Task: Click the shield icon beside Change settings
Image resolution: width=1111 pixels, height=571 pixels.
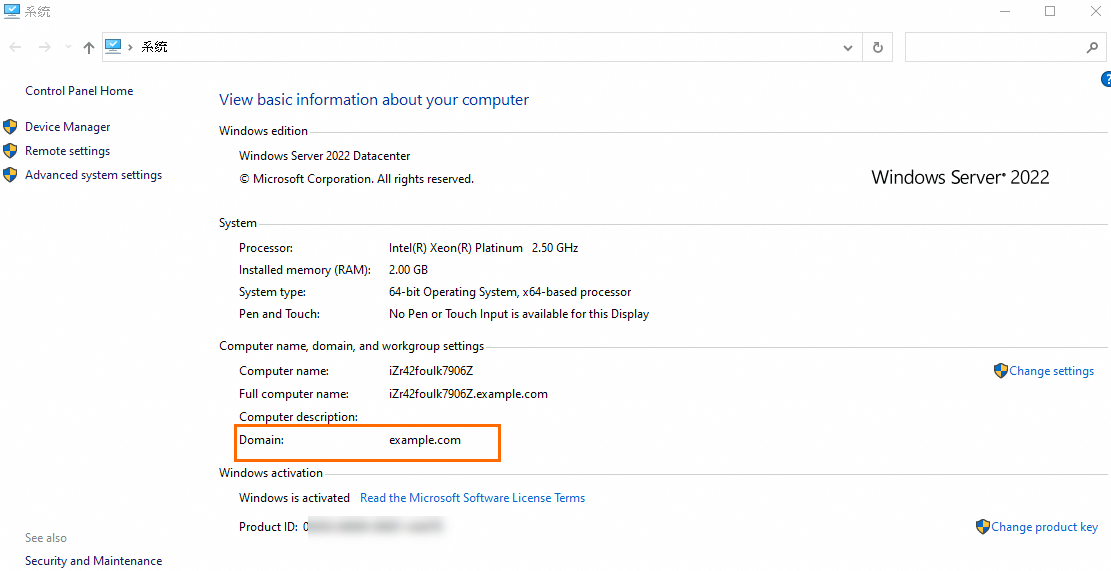Action: (1000, 371)
